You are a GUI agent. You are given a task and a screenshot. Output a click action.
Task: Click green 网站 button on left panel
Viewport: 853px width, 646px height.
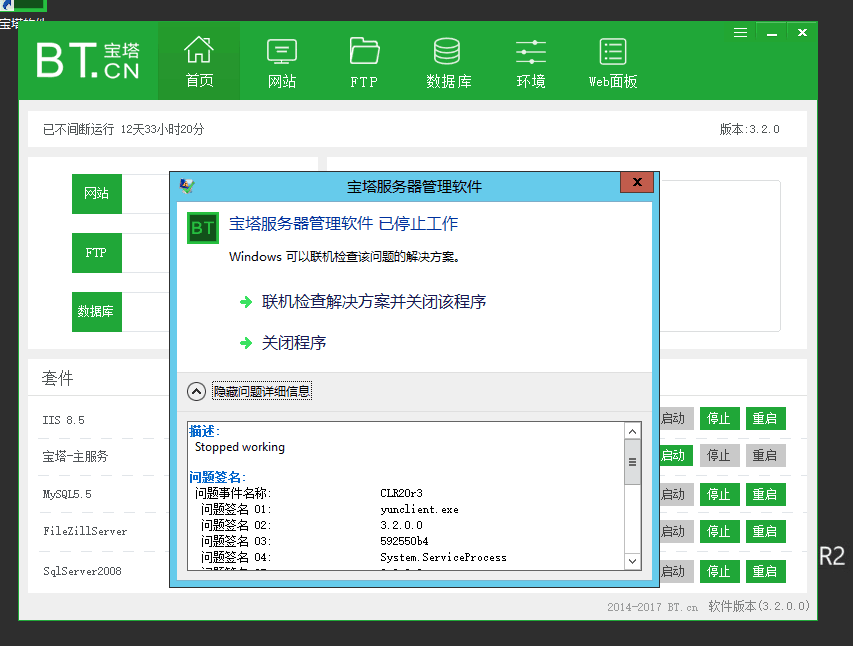[x=97, y=194]
